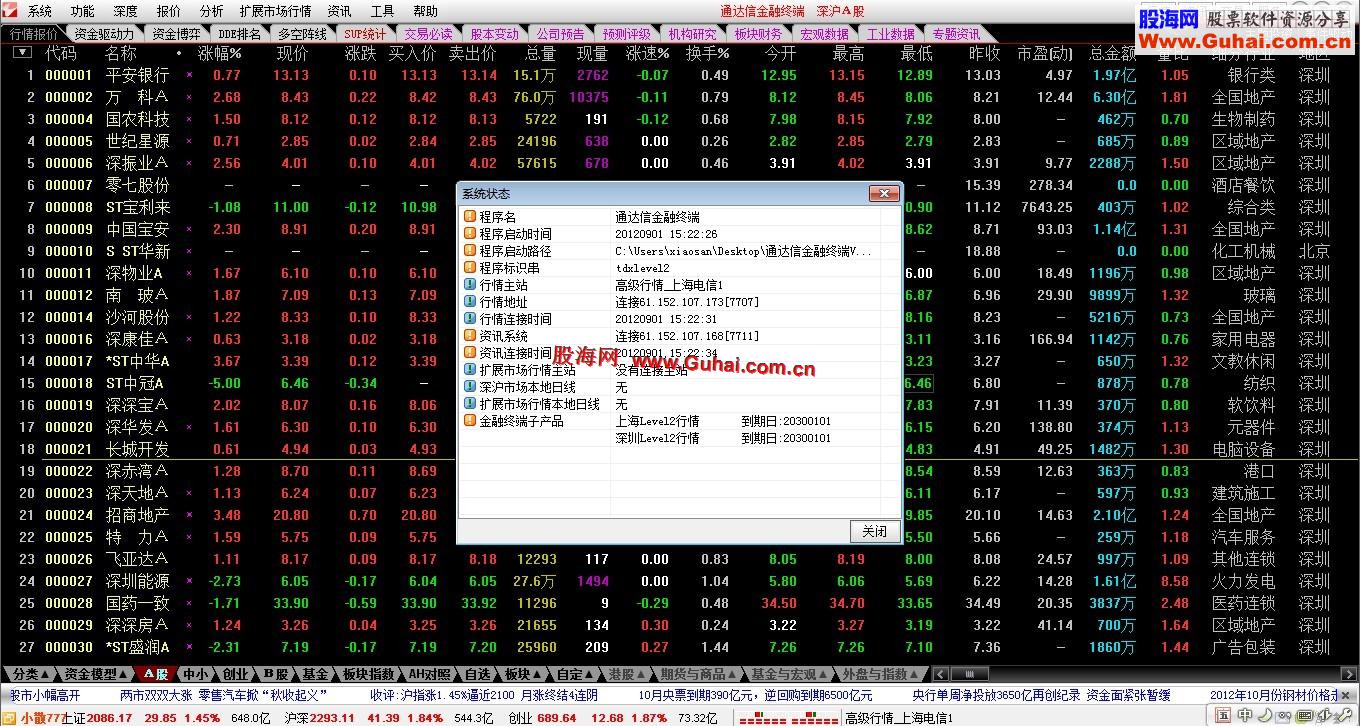Select the AH对照 bottom tab
The width and height of the screenshot is (1360, 726).
429,674
